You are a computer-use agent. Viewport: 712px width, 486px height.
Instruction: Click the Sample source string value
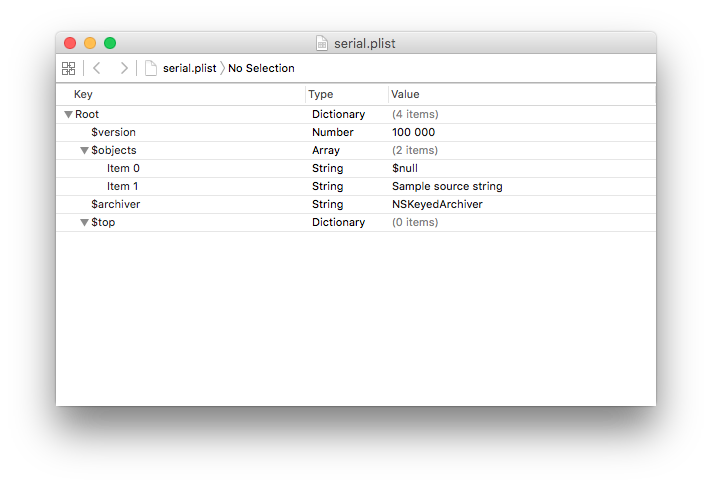[x=447, y=186]
